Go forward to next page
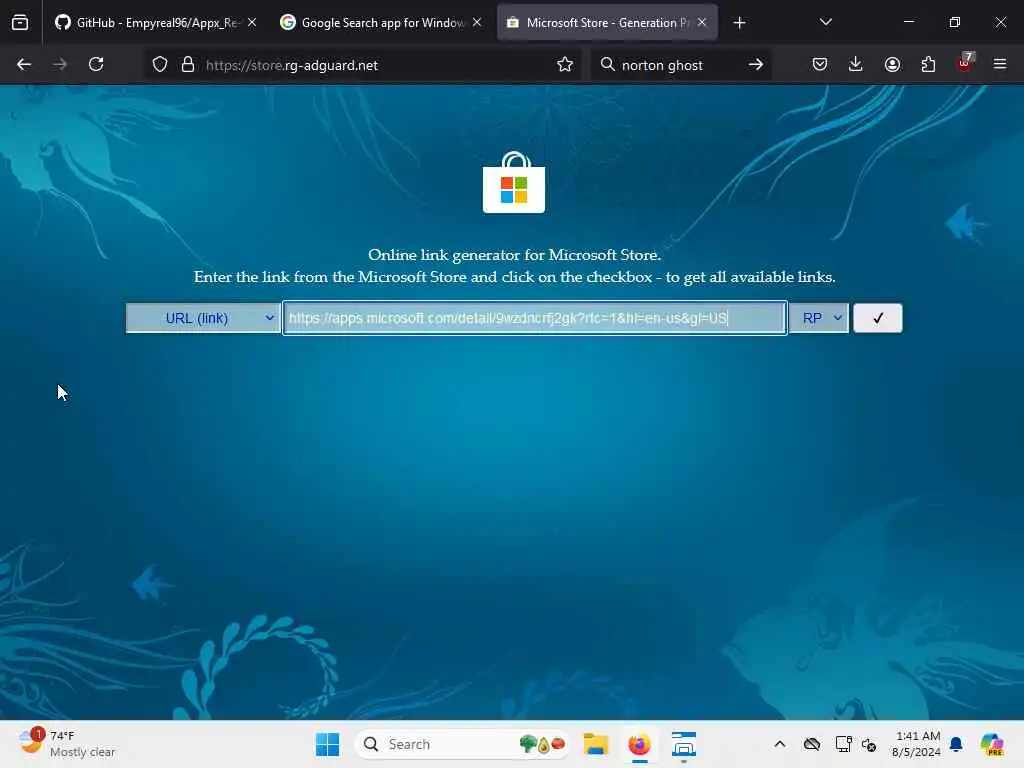Image resolution: width=1024 pixels, height=768 pixels. 60,65
